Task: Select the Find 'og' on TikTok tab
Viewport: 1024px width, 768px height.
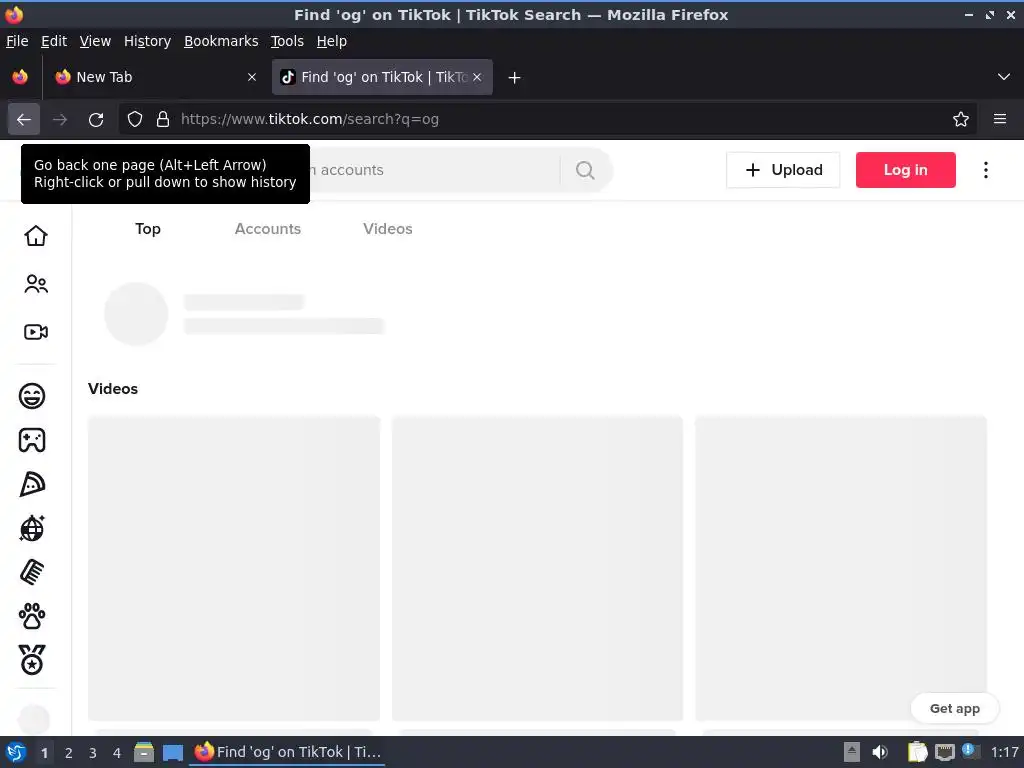Action: [382, 77]
